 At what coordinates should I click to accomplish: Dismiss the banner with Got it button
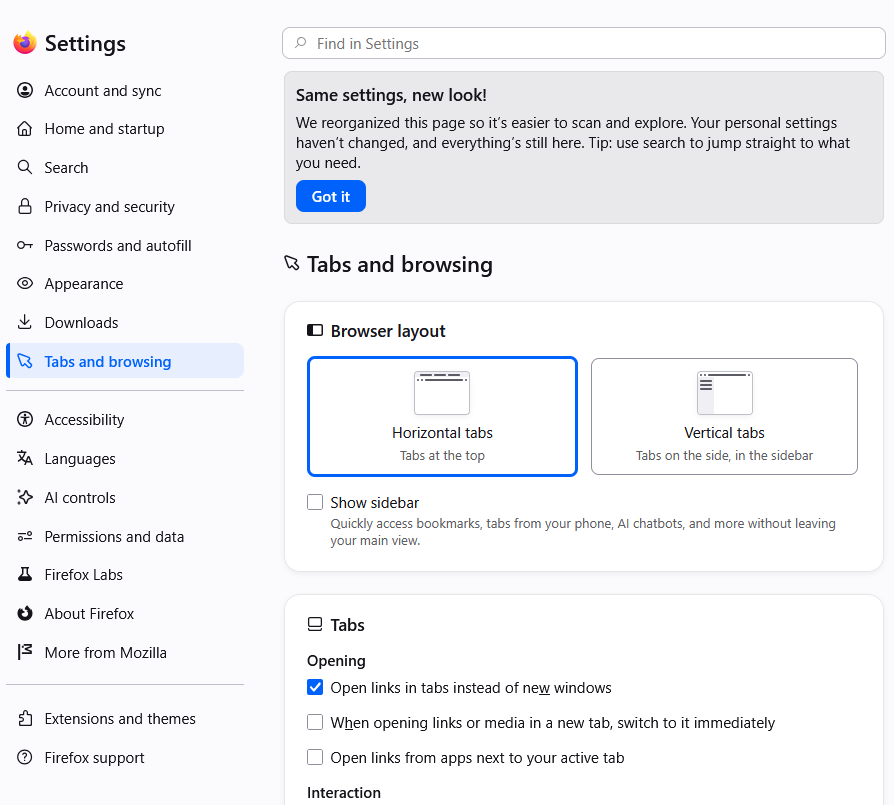pos(331,196)
